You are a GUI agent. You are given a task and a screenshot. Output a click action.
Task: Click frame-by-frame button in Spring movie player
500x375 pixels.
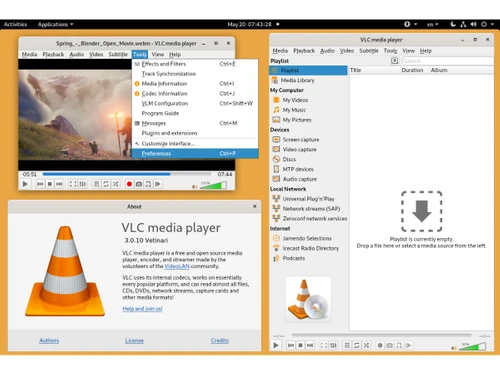click(x=158, y=184)
